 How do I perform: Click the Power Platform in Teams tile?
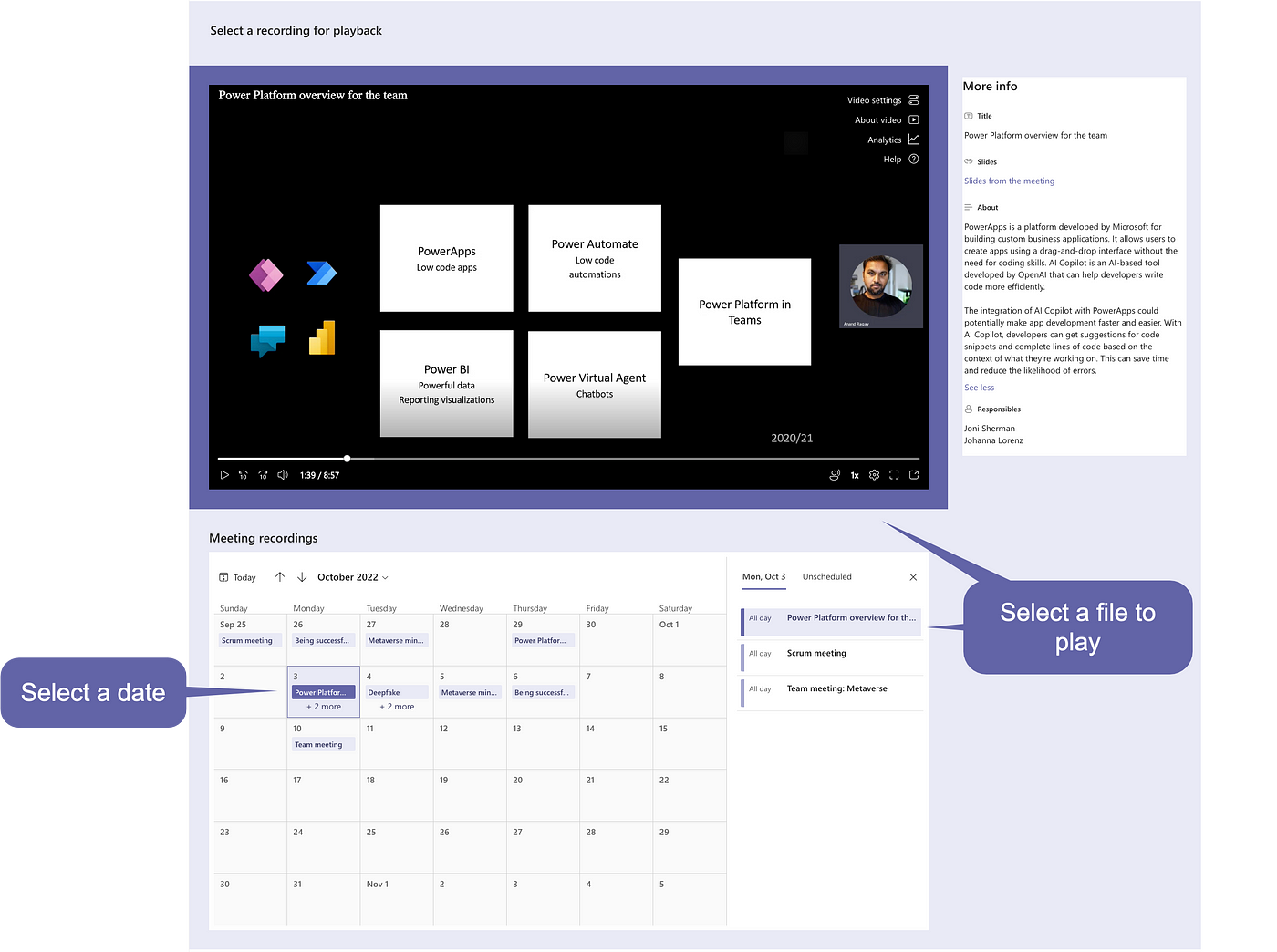pos(744,312)
